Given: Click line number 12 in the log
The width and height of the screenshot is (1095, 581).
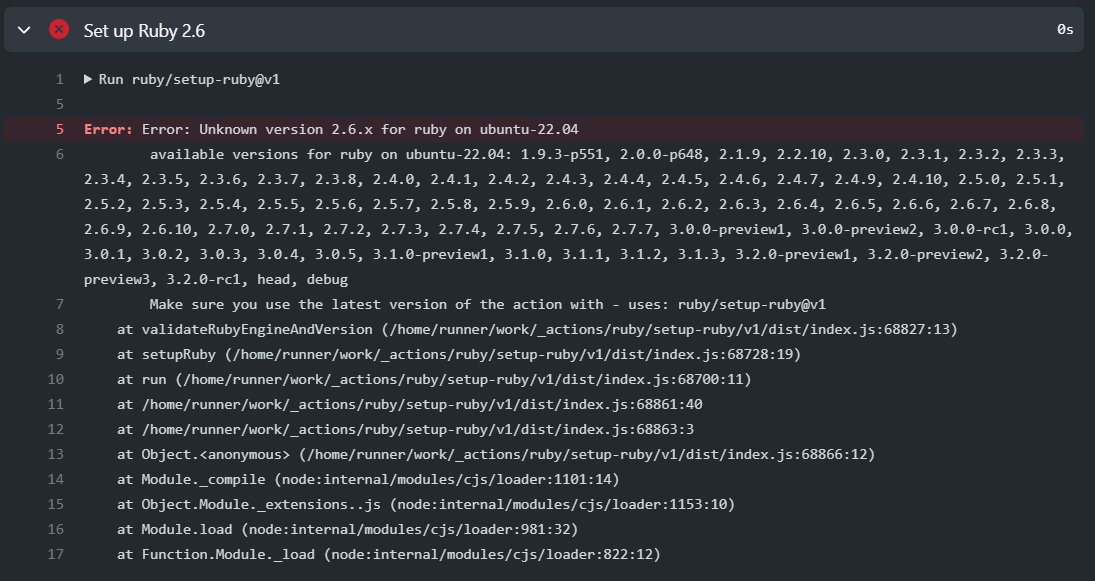Looking at the screenshot, I should pos(56,429).
